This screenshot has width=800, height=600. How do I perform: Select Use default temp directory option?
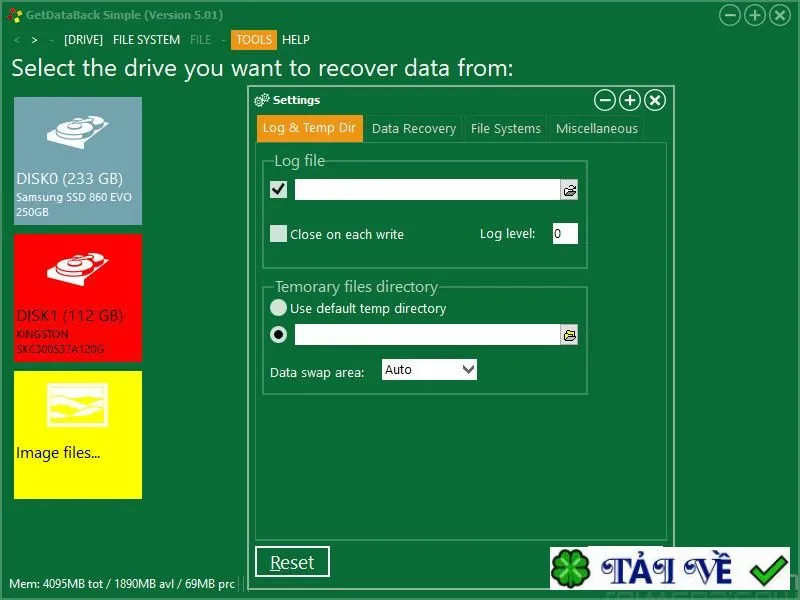pos(278,308)
